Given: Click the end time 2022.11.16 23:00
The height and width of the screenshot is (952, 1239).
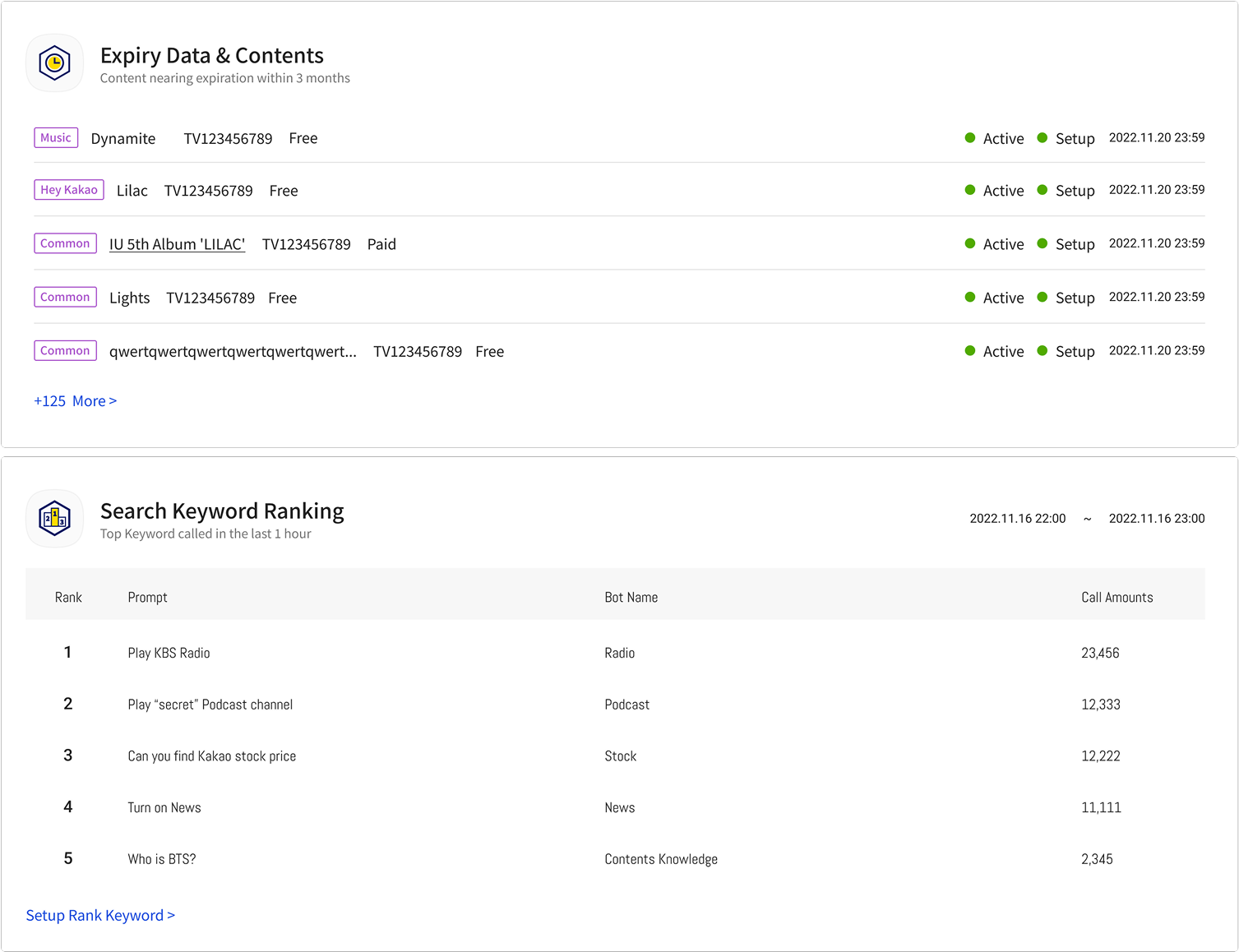Looking at the screenshot, I should coord(1157,519).
